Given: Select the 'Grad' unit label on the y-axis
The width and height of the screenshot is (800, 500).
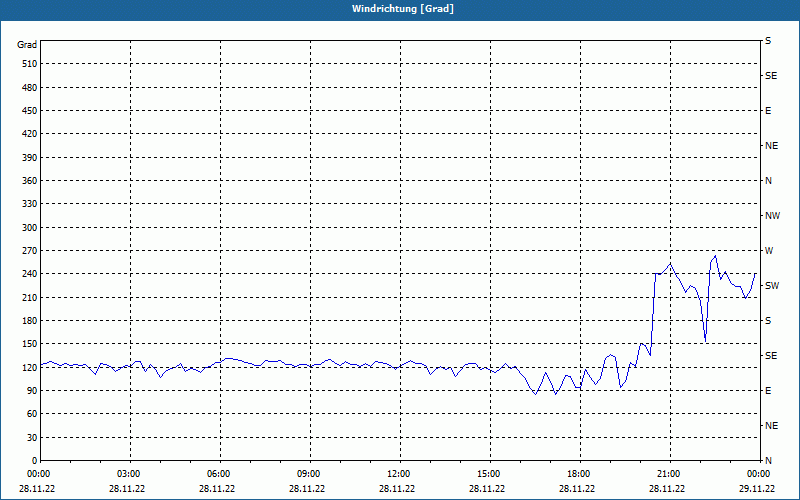Looking at the screenshot, I should [27, 45].
